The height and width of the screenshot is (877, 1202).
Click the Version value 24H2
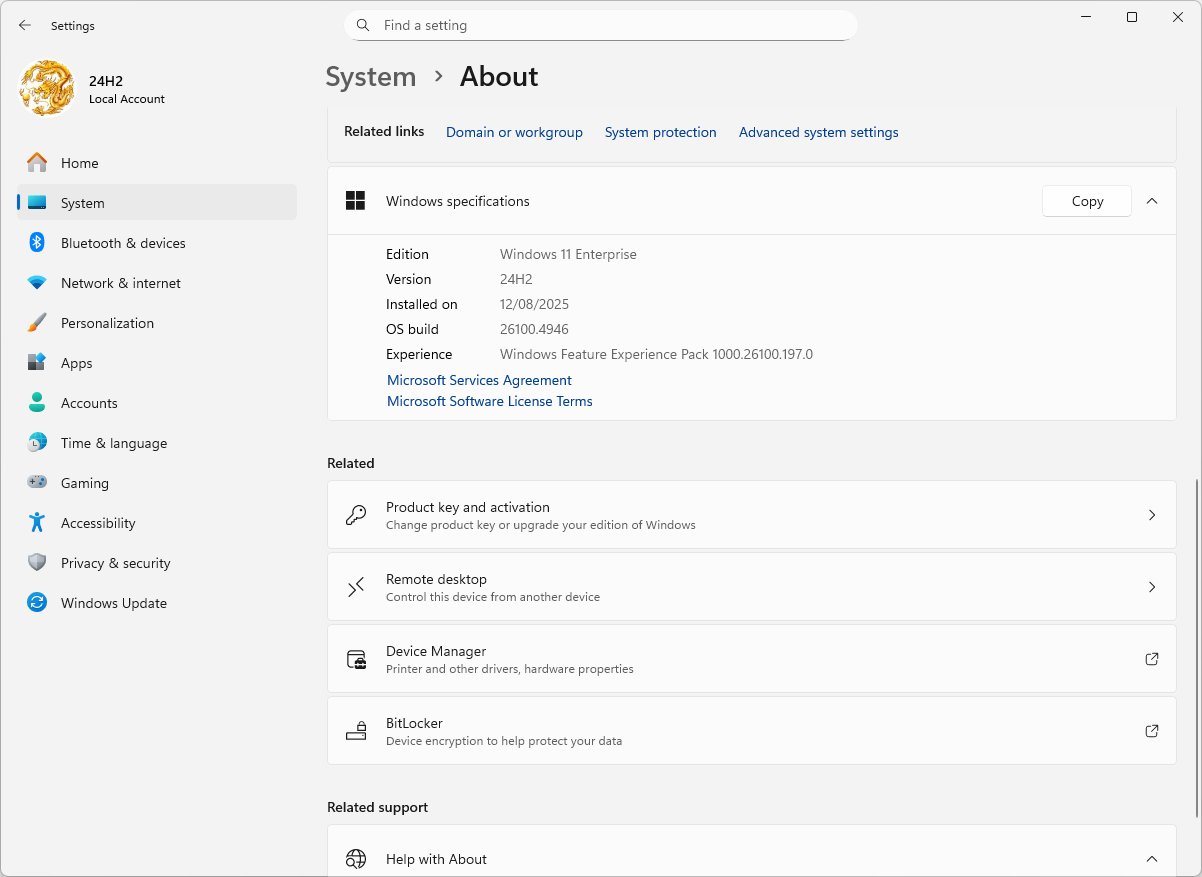(x=516, y=279)
